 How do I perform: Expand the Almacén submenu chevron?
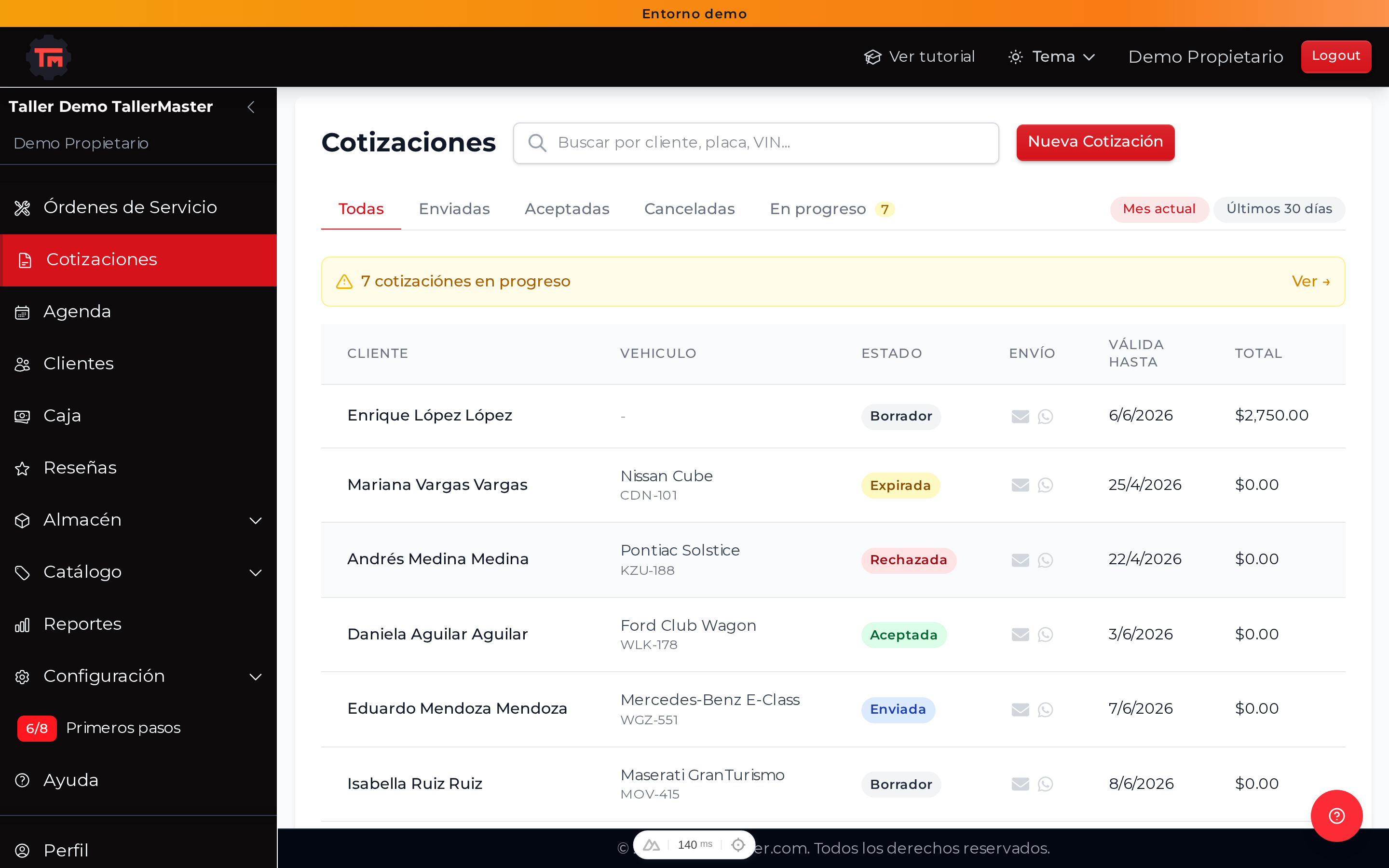(256, 521)
